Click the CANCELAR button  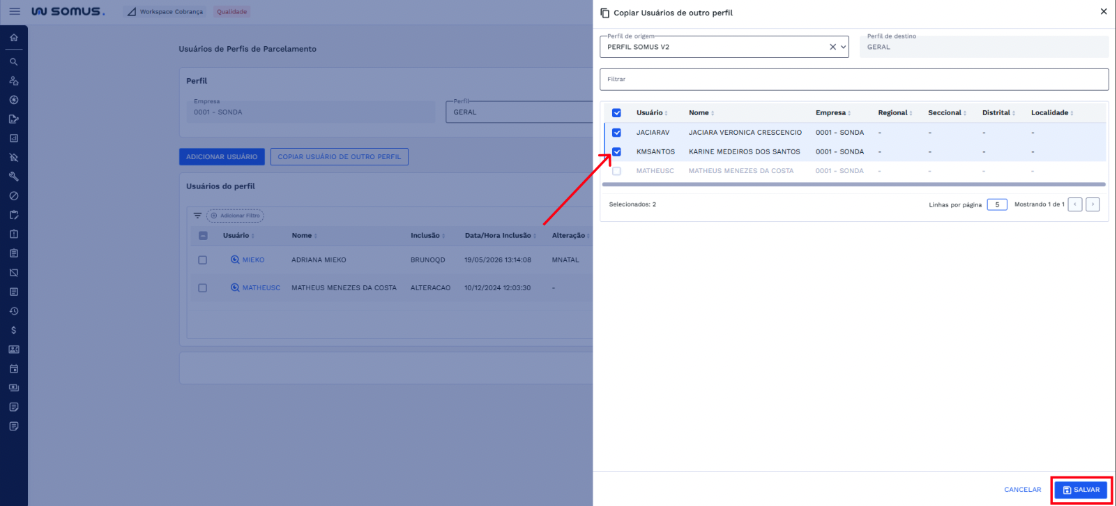(x=1022, y=490)
